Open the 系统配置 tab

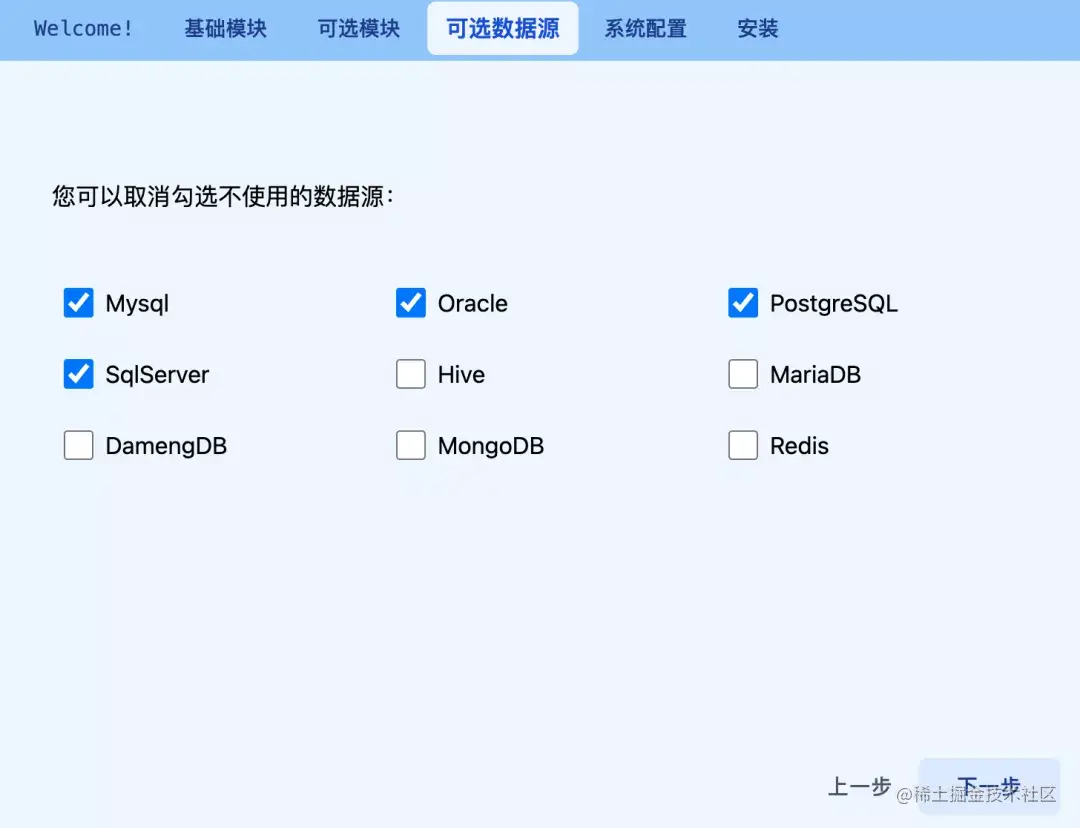(645, 28)
